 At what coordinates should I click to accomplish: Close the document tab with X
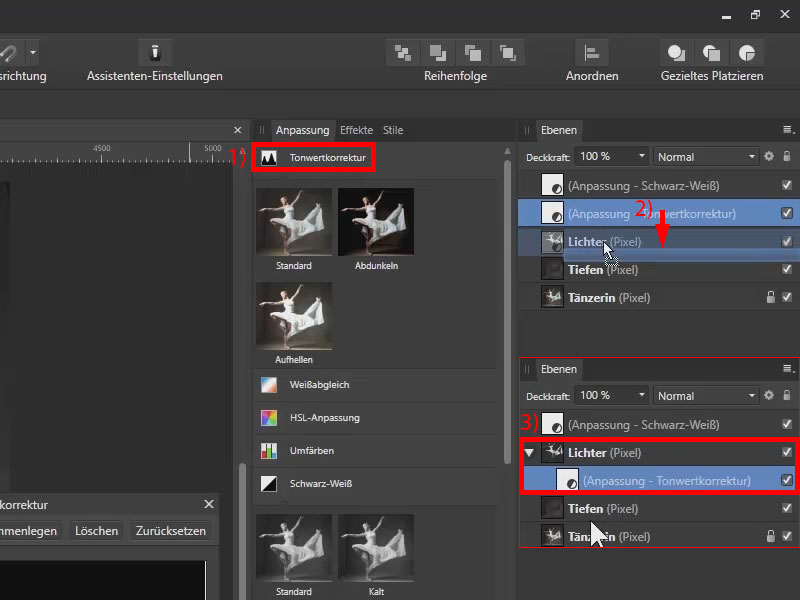coord(238,130)
